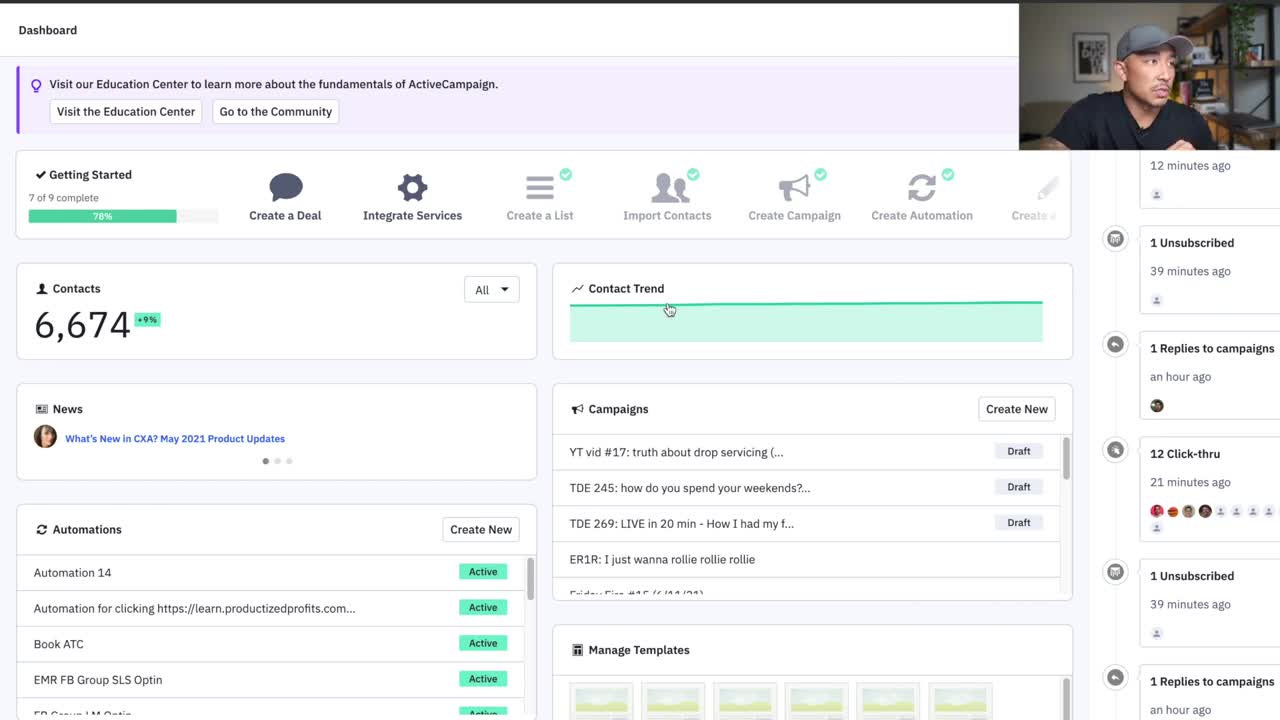Click Visit the Education Center button
The image size is (1280, 720).
[126, 112]
